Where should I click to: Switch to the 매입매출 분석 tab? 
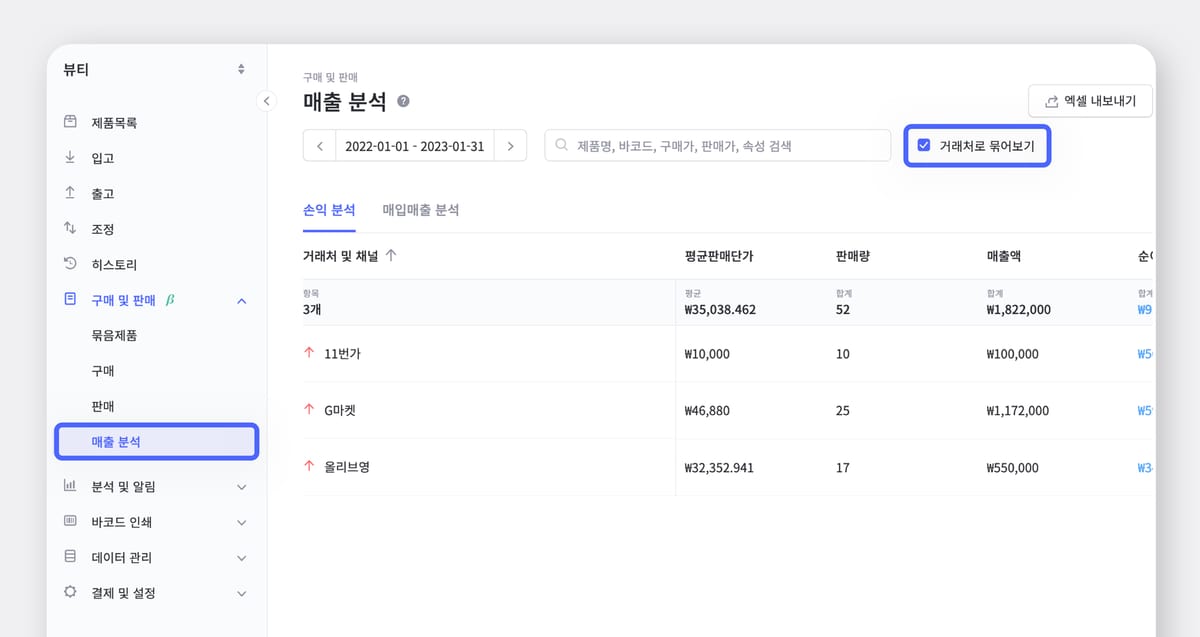coord(421,211)
